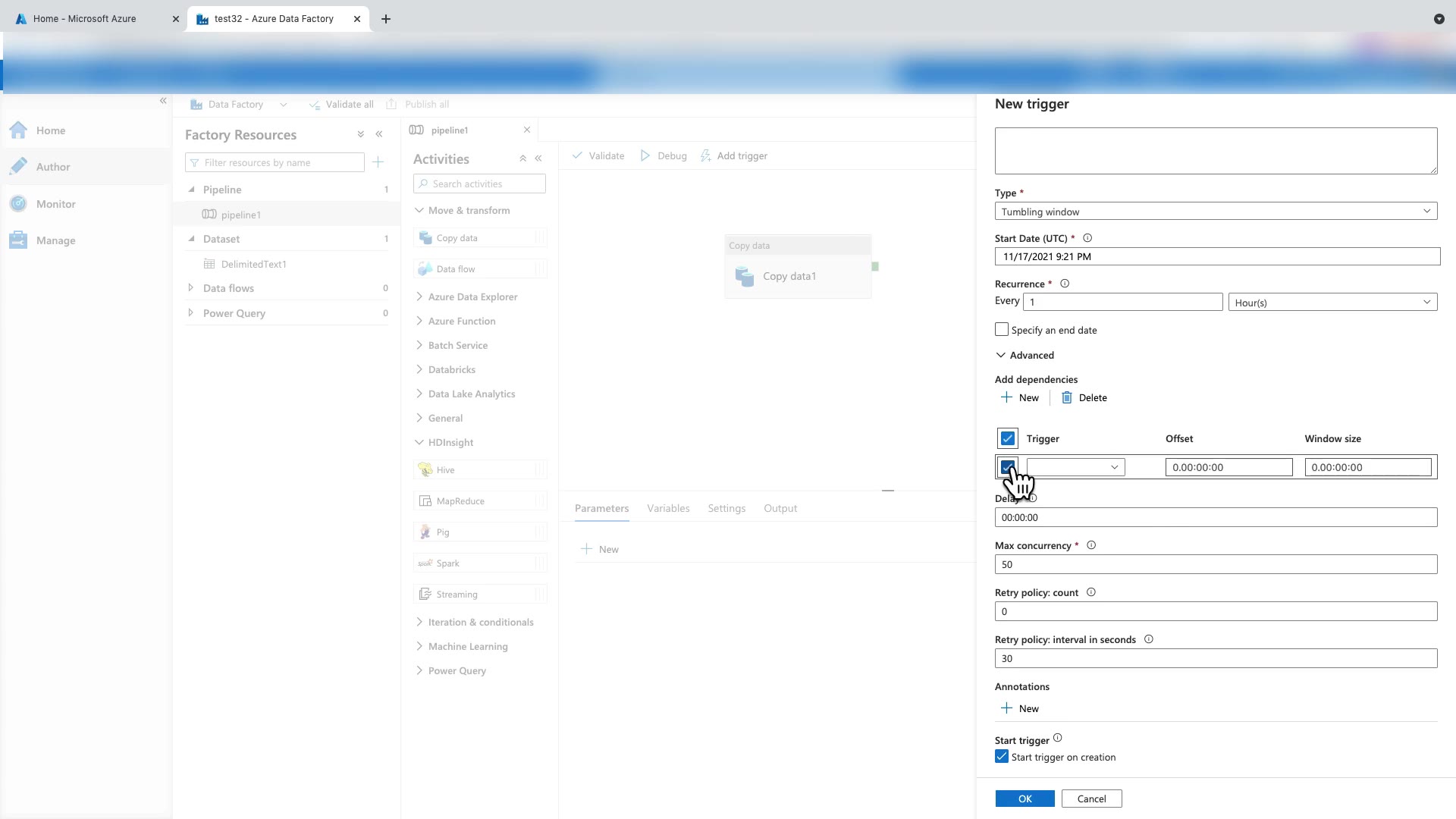This screenshot has height=819, width=1456.
Task: Click the Home house icon in sidebar
Action: coord(18,130)
